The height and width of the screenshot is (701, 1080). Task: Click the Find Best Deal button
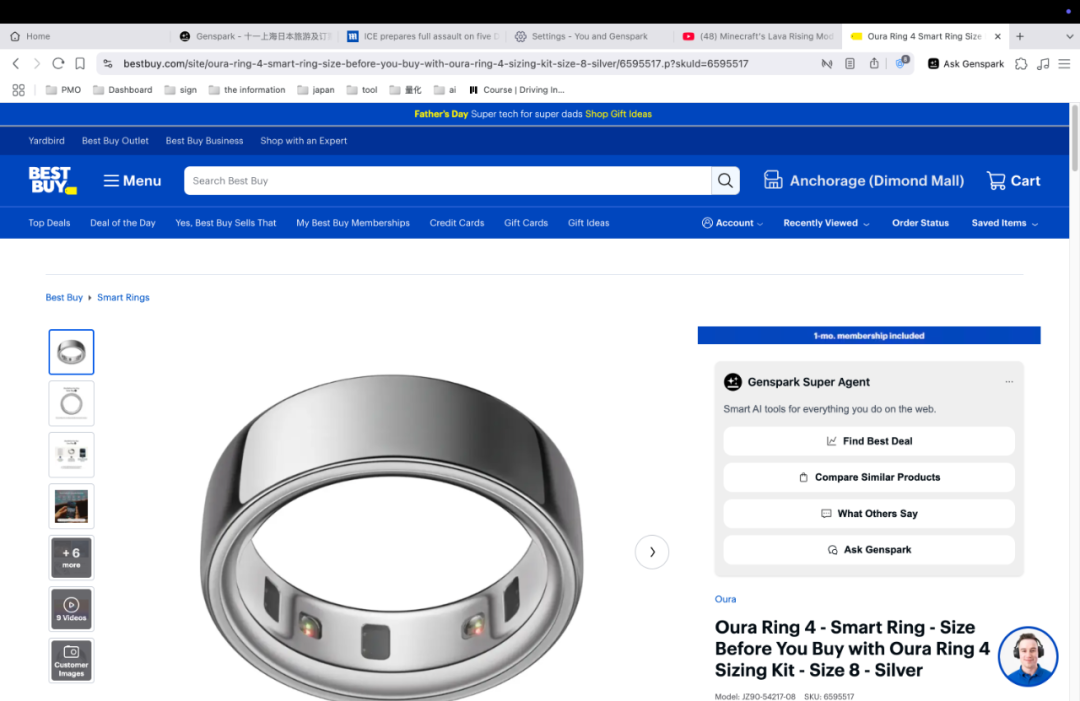tap(868, 441)
